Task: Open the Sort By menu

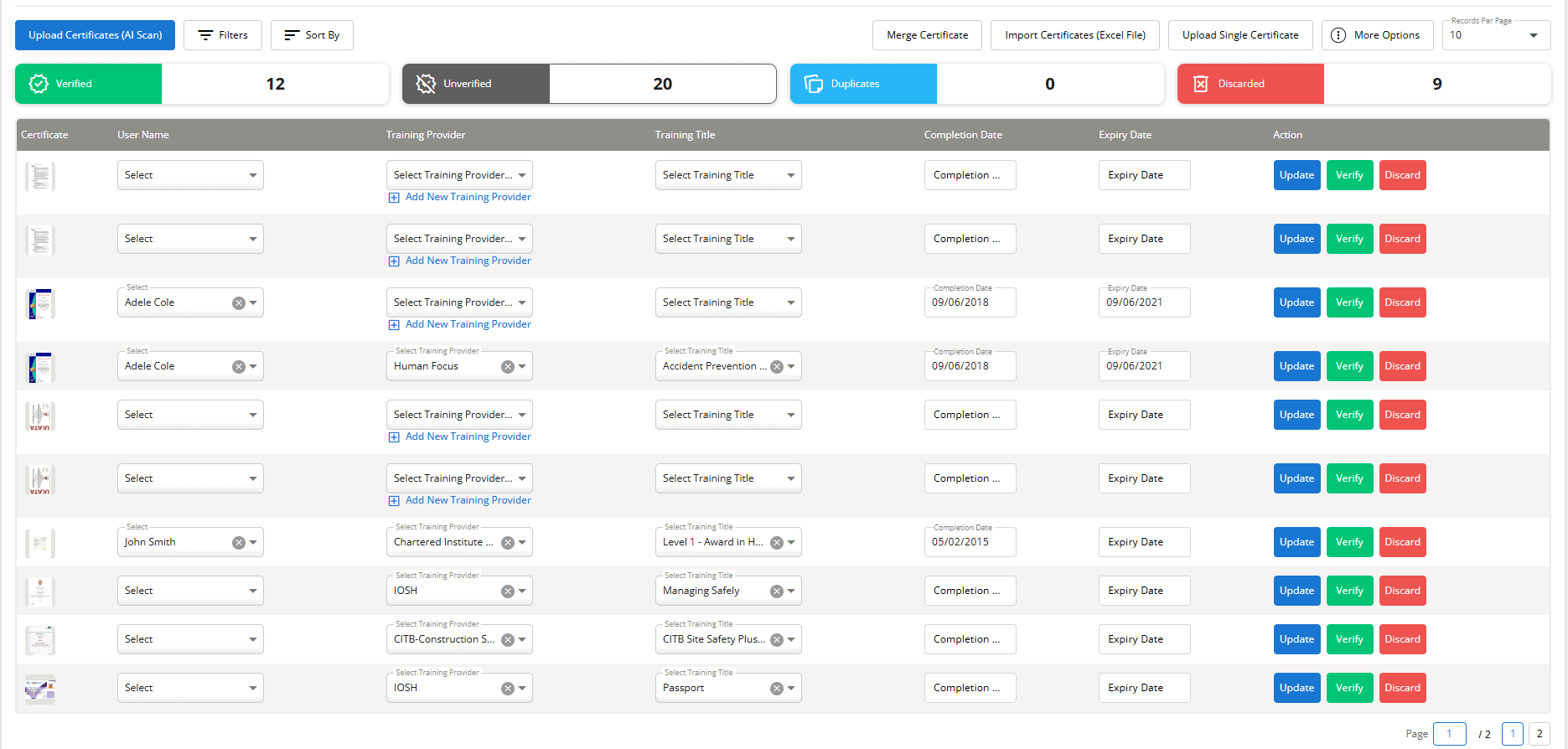Action: pos(312,35)
